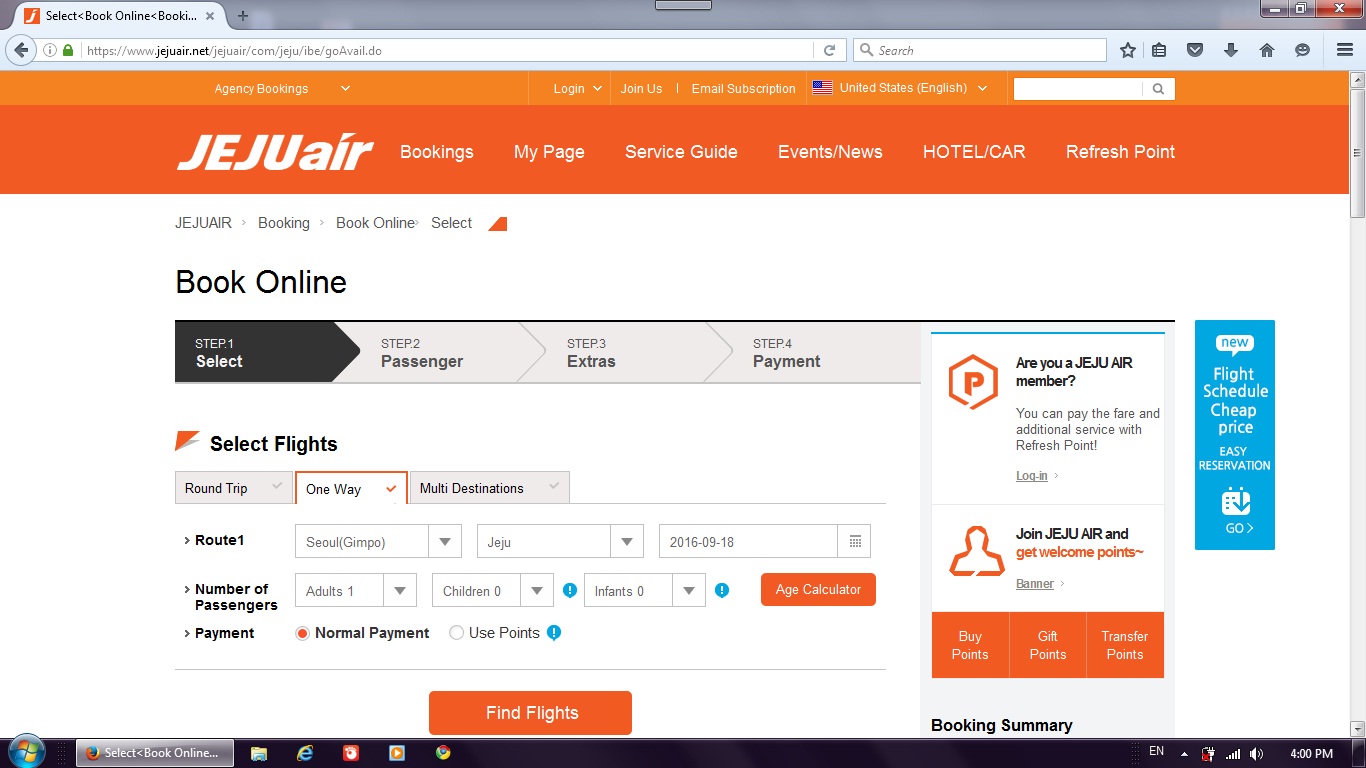The image size is (1366, 768).
Task: Click the United States flag icon
Action: (822, 88)
